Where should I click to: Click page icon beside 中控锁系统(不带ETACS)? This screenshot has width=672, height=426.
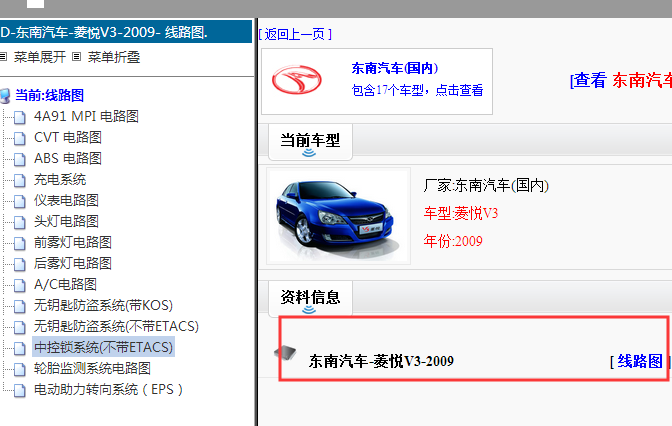(20, 348)
